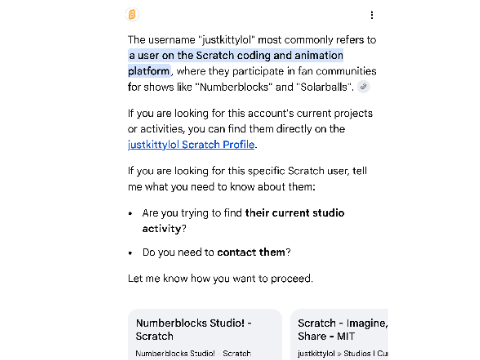Screen dimensions: 480x360
Task: Click the bullet before "Are you trying to find"
Action: coord(131,213)
